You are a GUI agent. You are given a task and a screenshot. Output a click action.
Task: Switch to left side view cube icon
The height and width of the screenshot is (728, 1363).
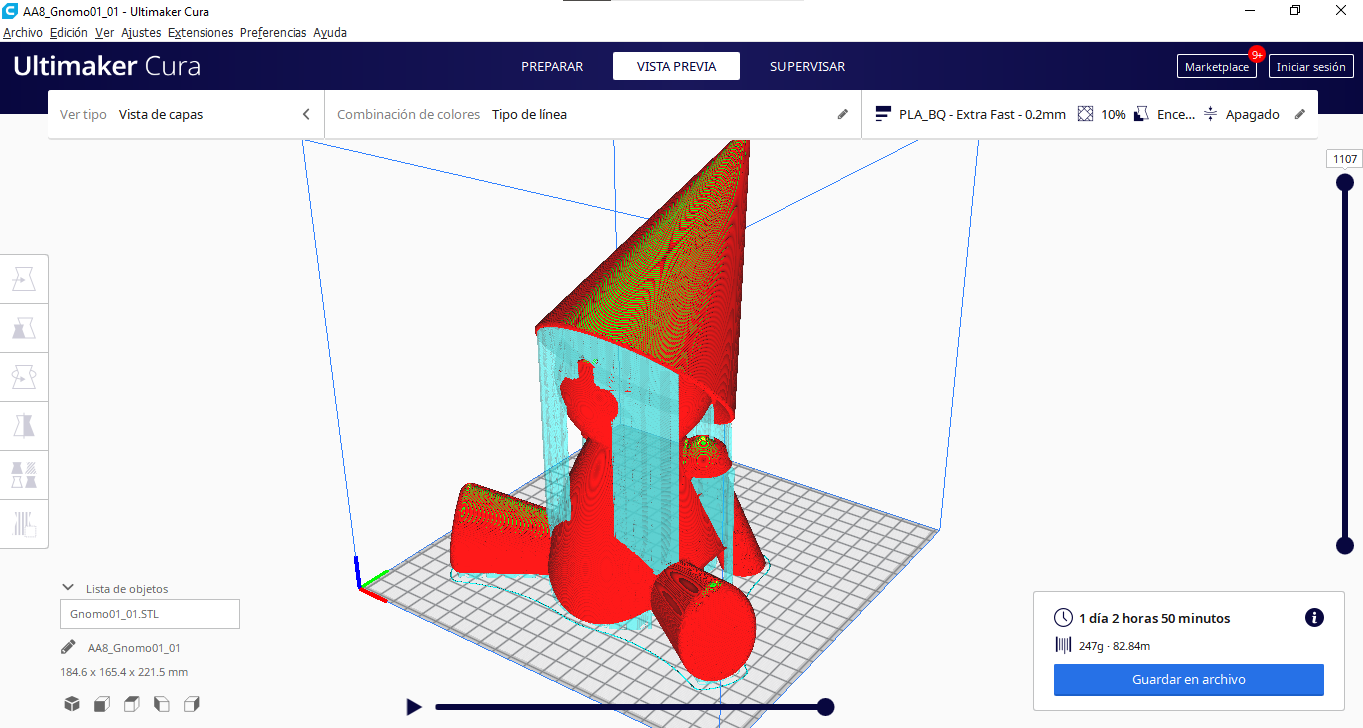pyautogui.click(x=161, y=704)
